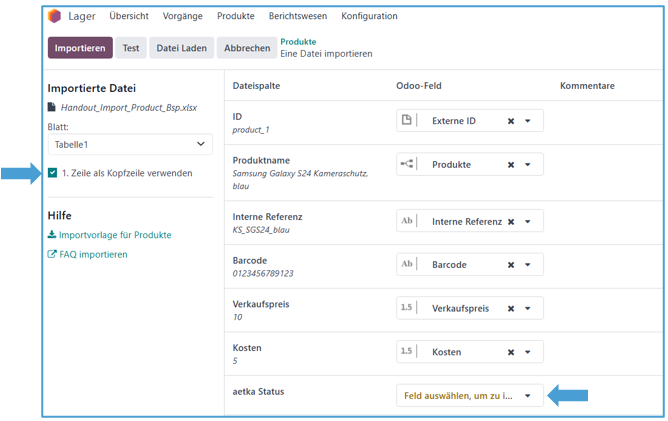Remove the Verkaufspreis field mapping

click(510, 309)
